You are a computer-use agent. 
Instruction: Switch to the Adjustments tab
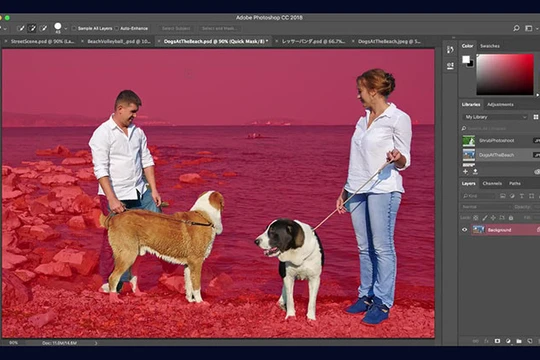click(500, 104)
